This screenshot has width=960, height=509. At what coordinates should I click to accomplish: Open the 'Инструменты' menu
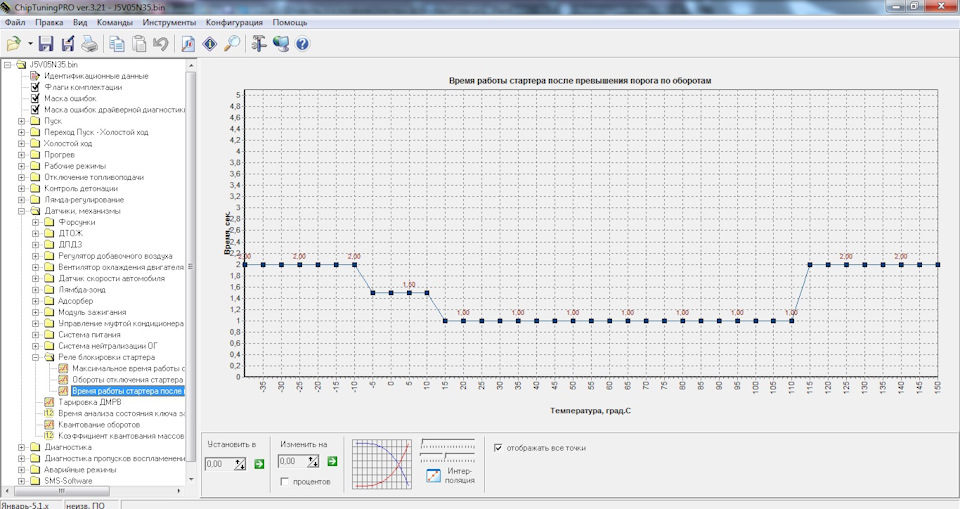click(x=169, y=23)
